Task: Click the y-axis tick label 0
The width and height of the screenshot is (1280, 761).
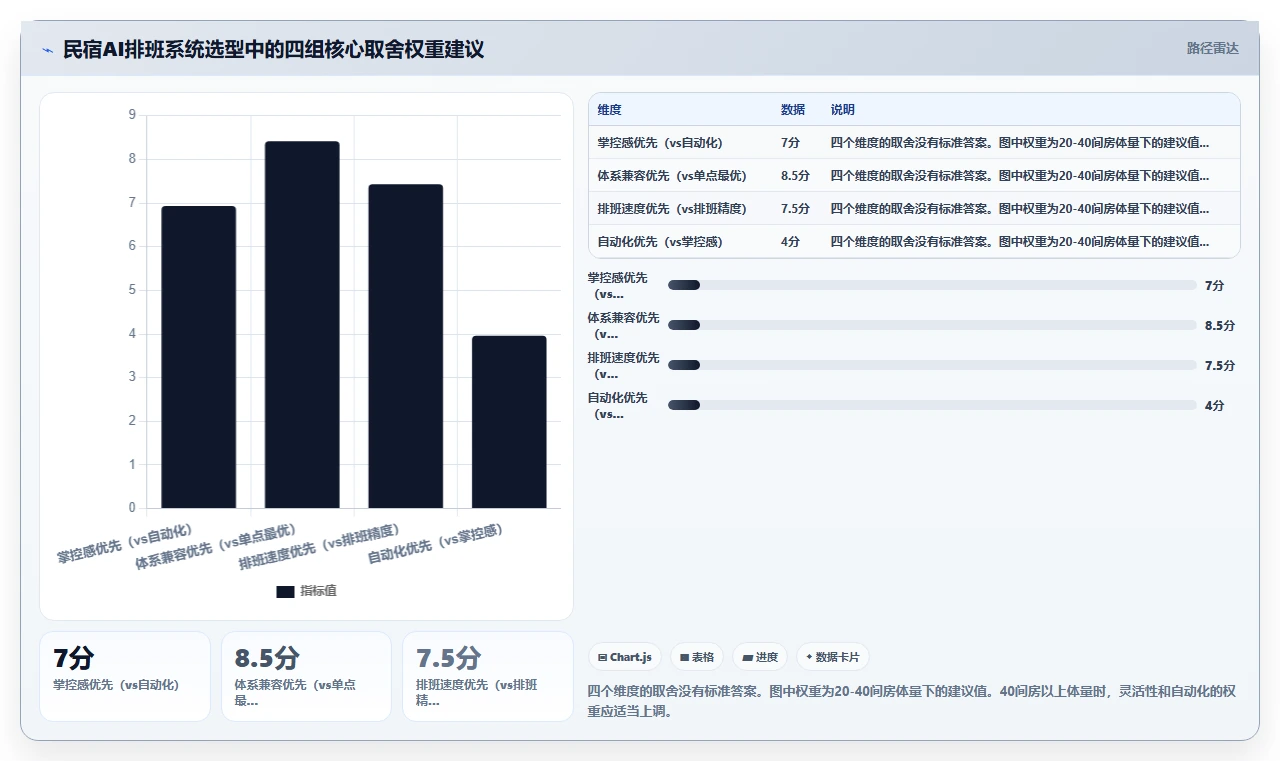Action: pyautogui.click(x=132, y=508)
